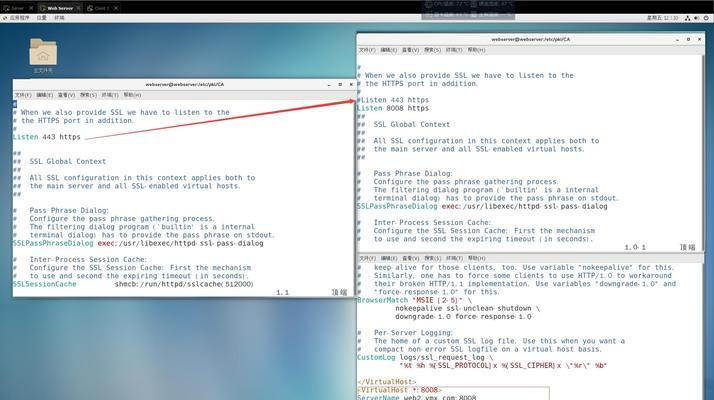Click 'SSL Global Context' in left terminal

click(x=67, y=162)
